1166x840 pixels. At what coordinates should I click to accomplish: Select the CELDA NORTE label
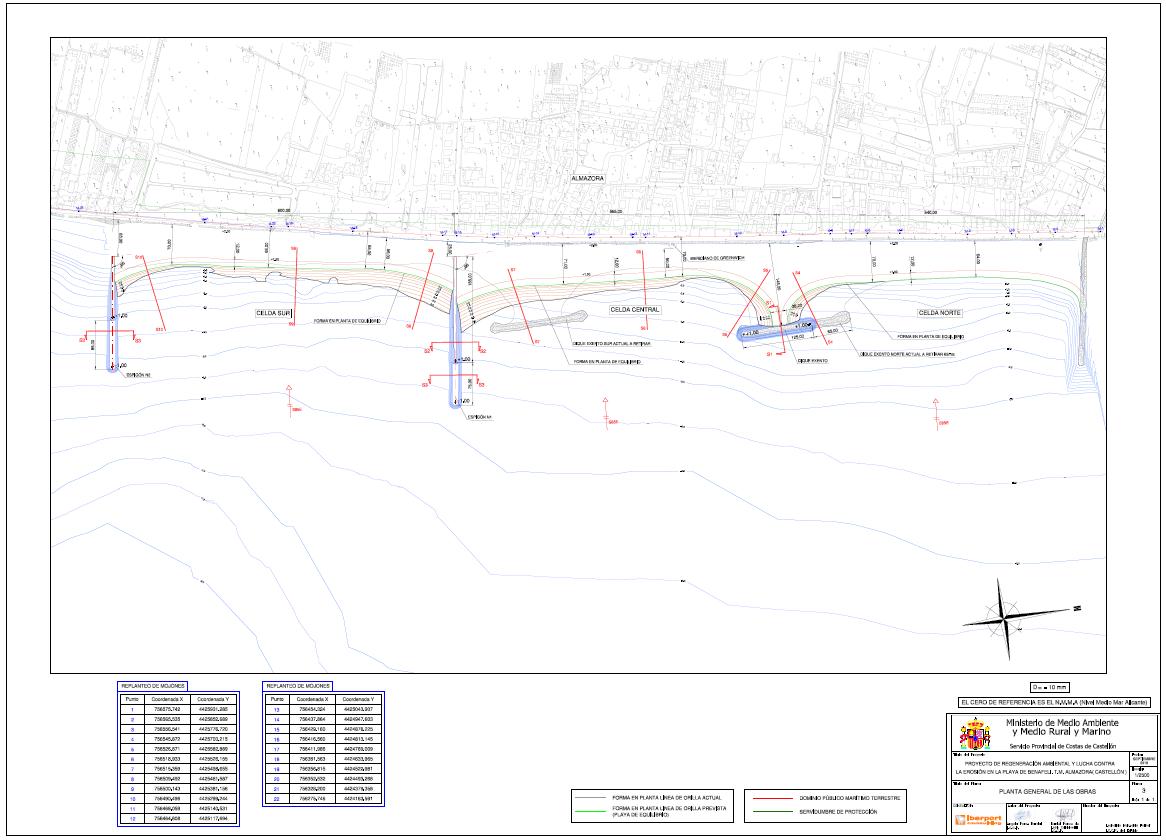940,313
